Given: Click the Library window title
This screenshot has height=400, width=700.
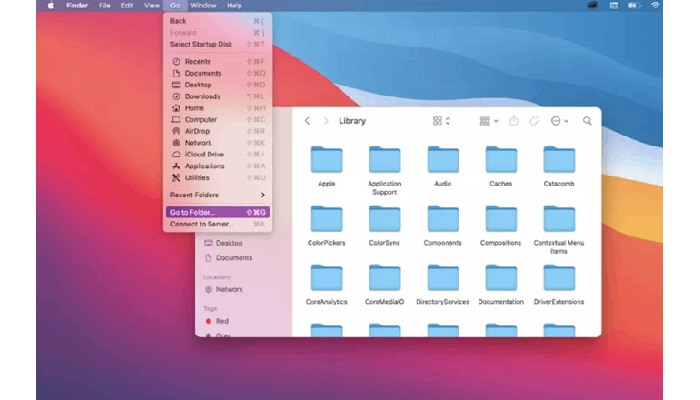Looking at the screenshot, I should pyautogui.click(x=352, y=121).
